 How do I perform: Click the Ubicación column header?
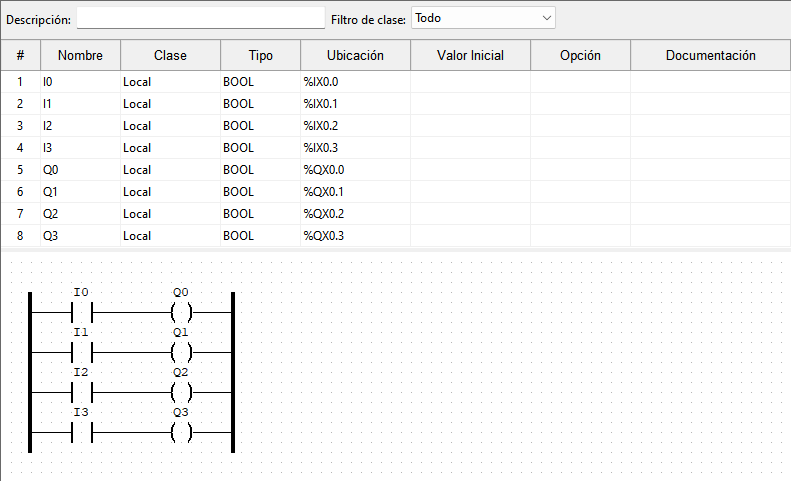356,56
